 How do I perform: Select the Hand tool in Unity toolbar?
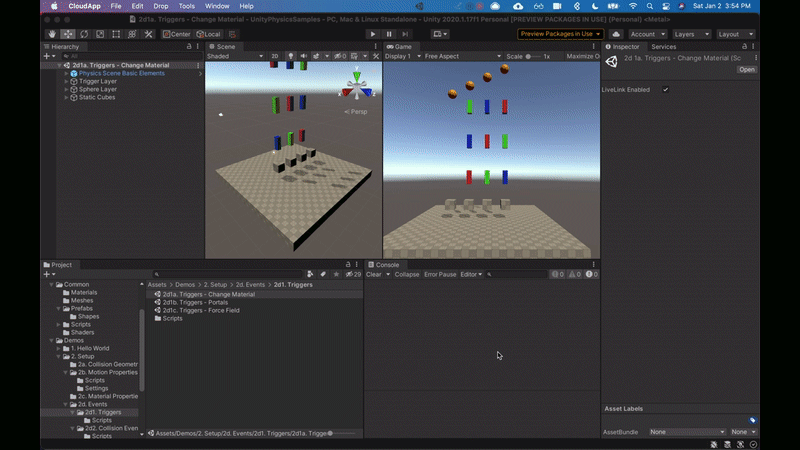[x=52, y=34]
